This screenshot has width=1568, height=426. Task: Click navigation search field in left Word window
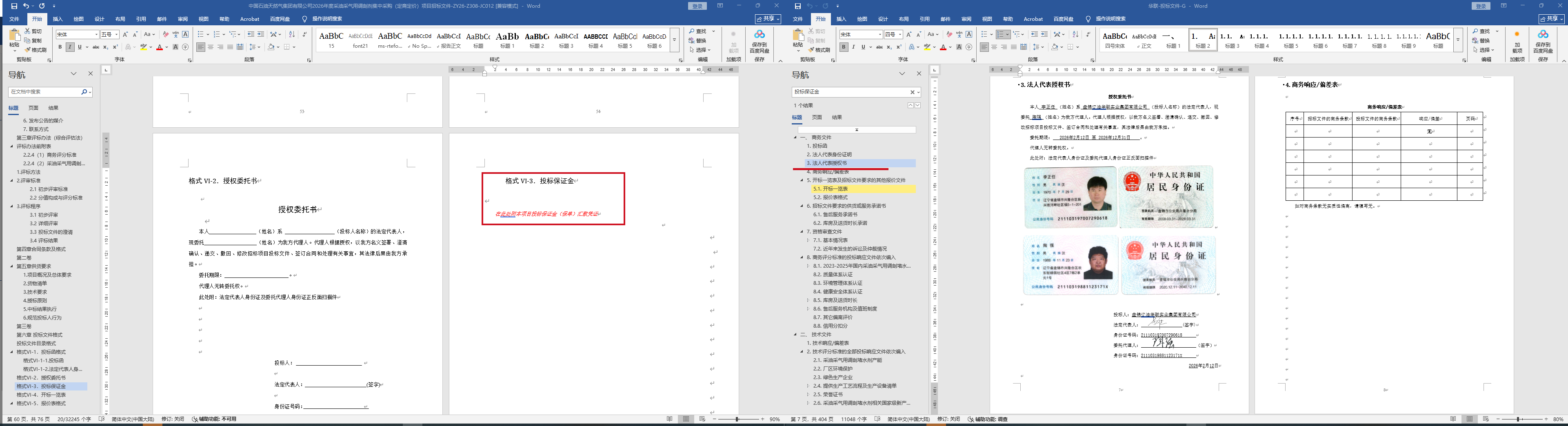click(44, 92)
